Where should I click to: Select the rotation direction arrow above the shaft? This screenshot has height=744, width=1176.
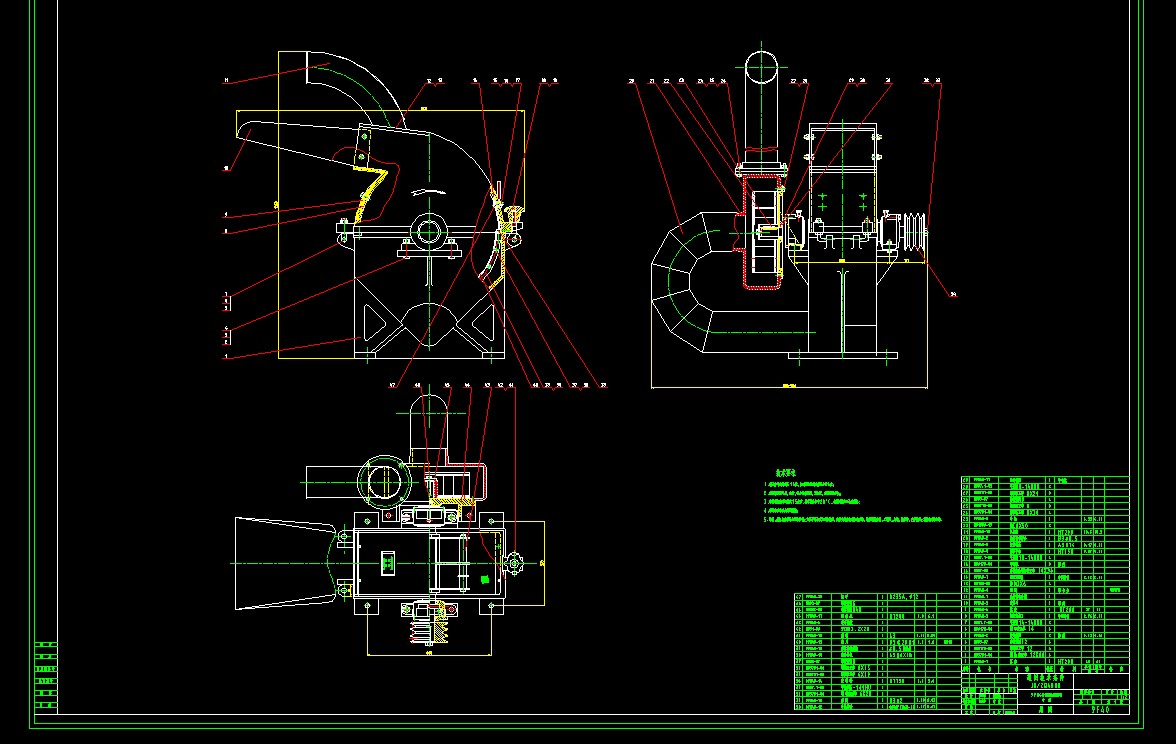pyautogui.click(x=429, y=193)
